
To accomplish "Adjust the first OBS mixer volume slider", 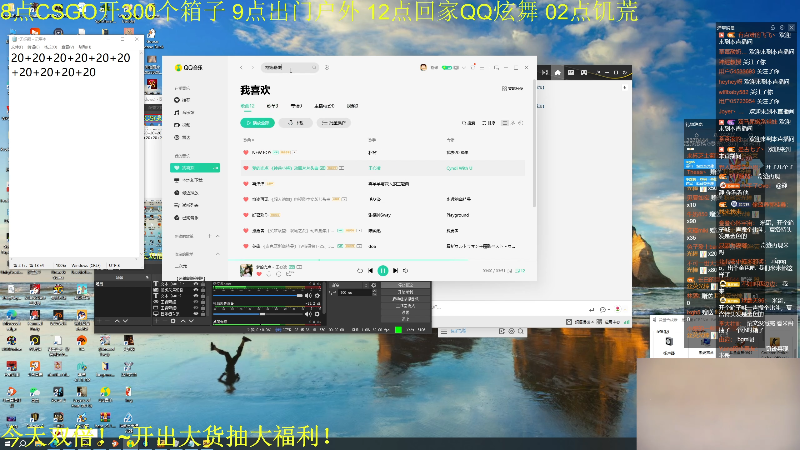I will point(258,295).
